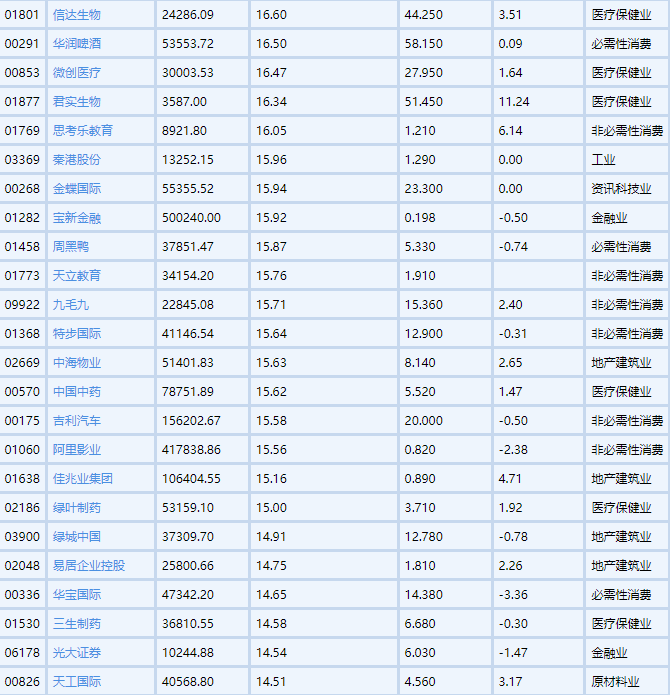Select stock code 06178
Image resolution: width=670 pixels, height=695 pixels.
coord(22,653)
